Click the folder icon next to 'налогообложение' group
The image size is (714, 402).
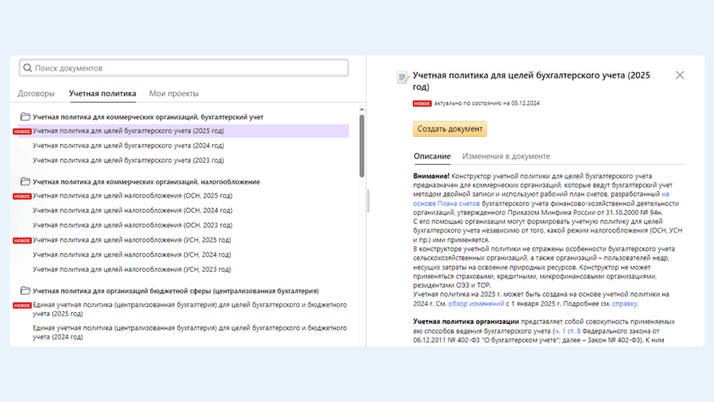25,182
